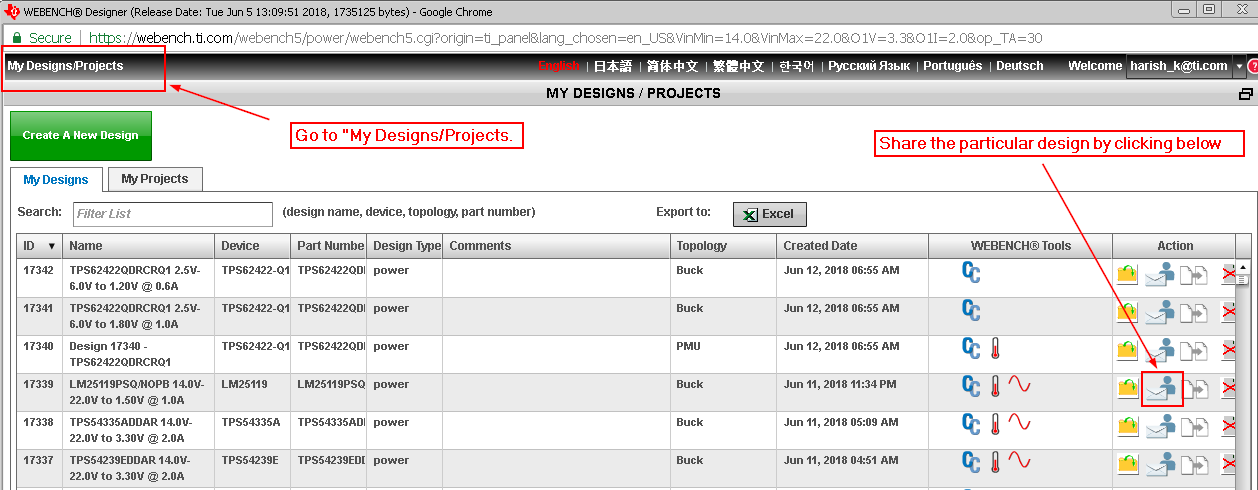Delete design 17342 with red X icon

pyautogui.click(x=1228, y=274)
